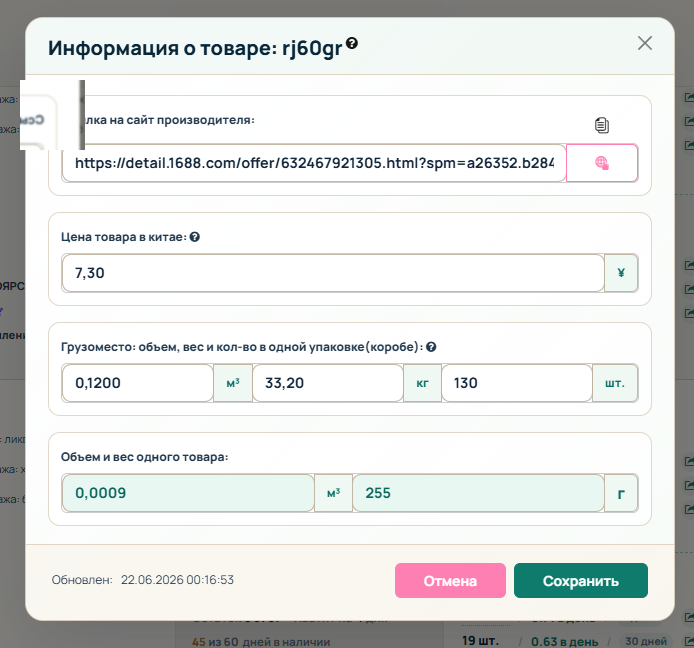Click the Сохранить button

coord(581,580)
